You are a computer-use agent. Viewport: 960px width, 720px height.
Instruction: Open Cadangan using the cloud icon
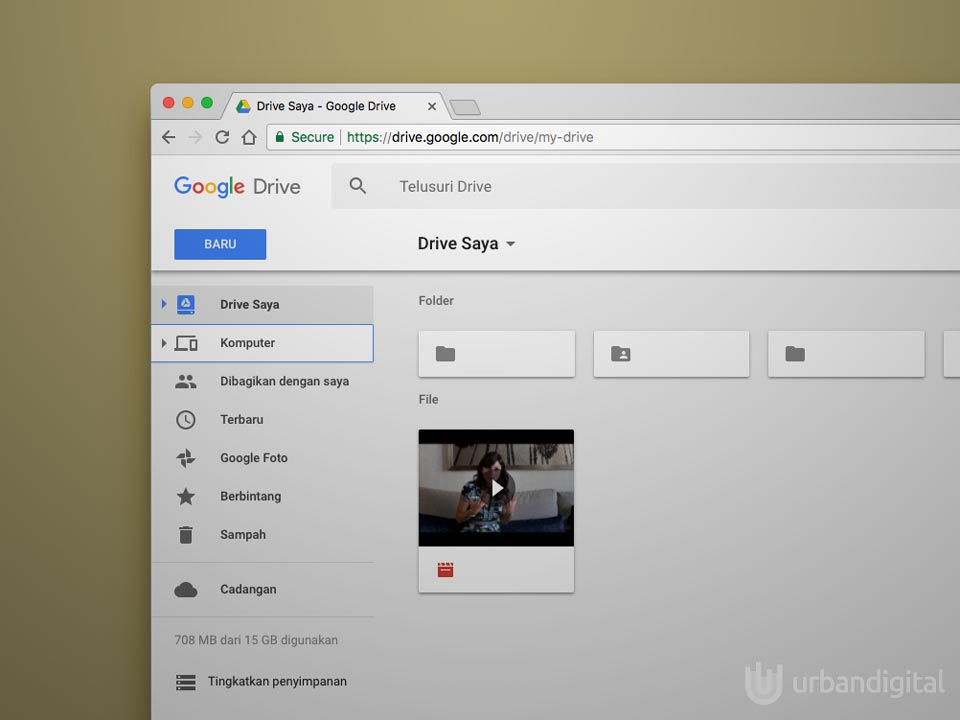point(186,590)
